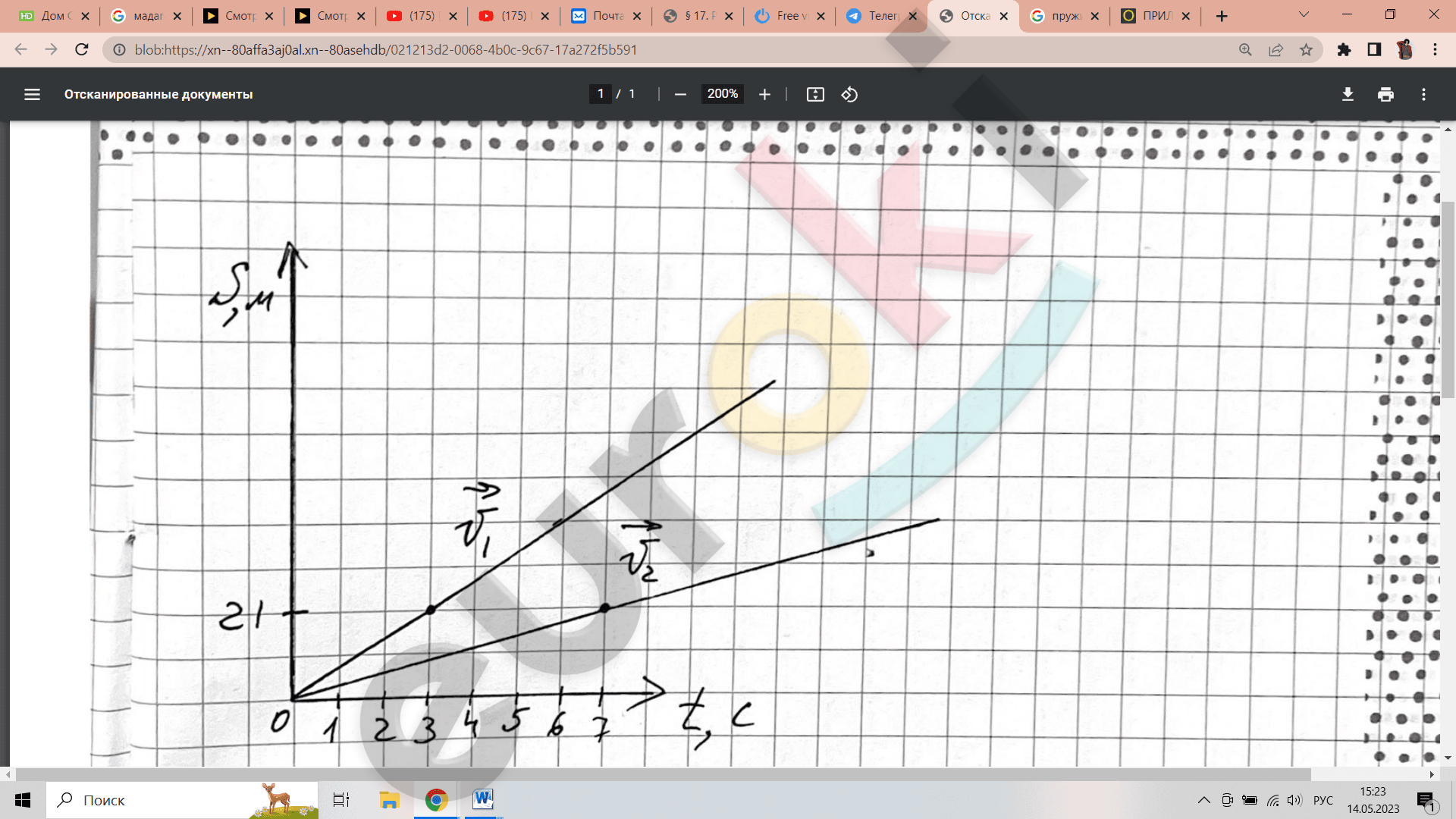The height and width of the screenshot is (819, 1456).
Task: Close the Telegram tab
Action: 912,16
